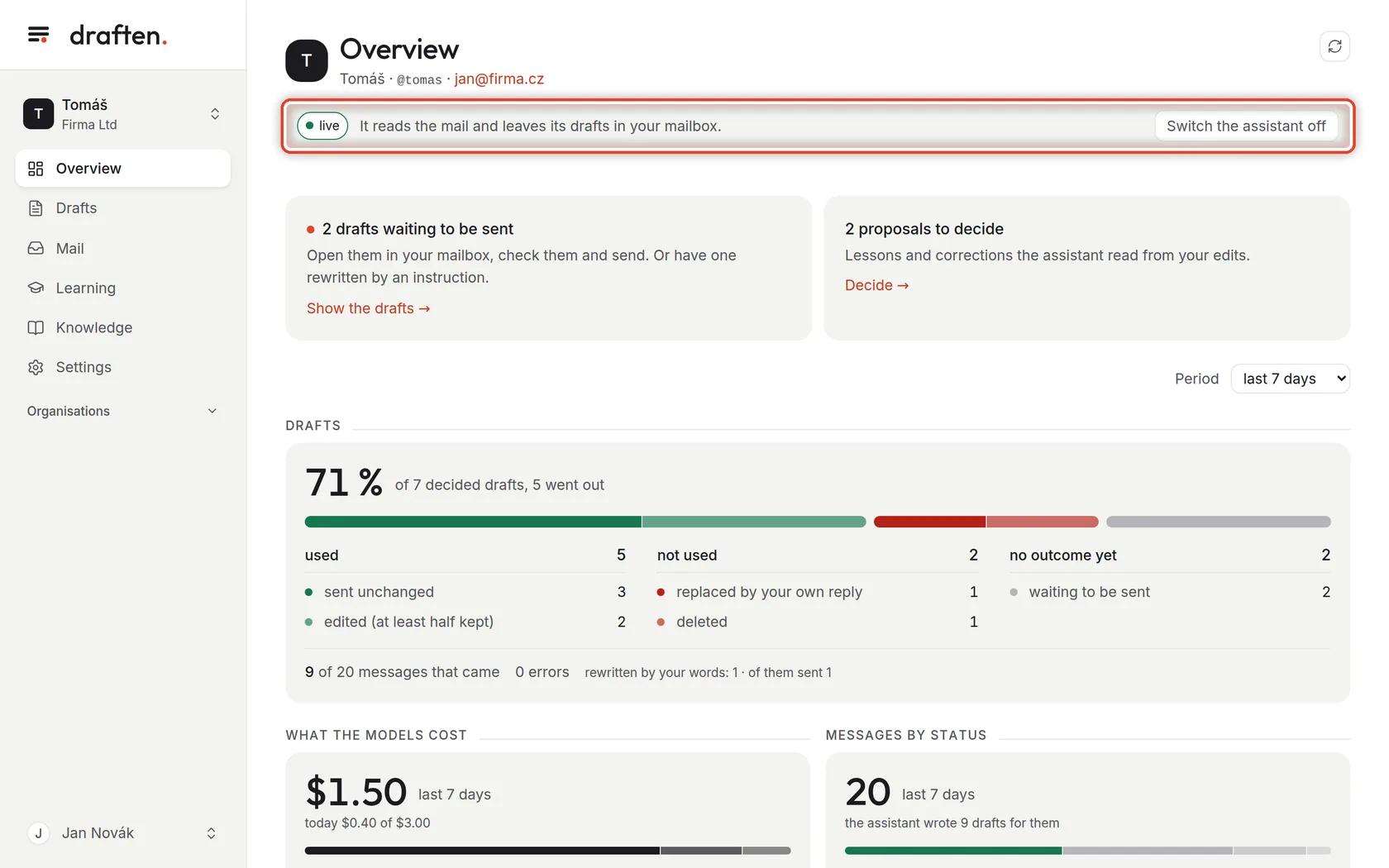Click the messages by status green bar
The height and width of the screenshot is (868, 1389).
953,851
